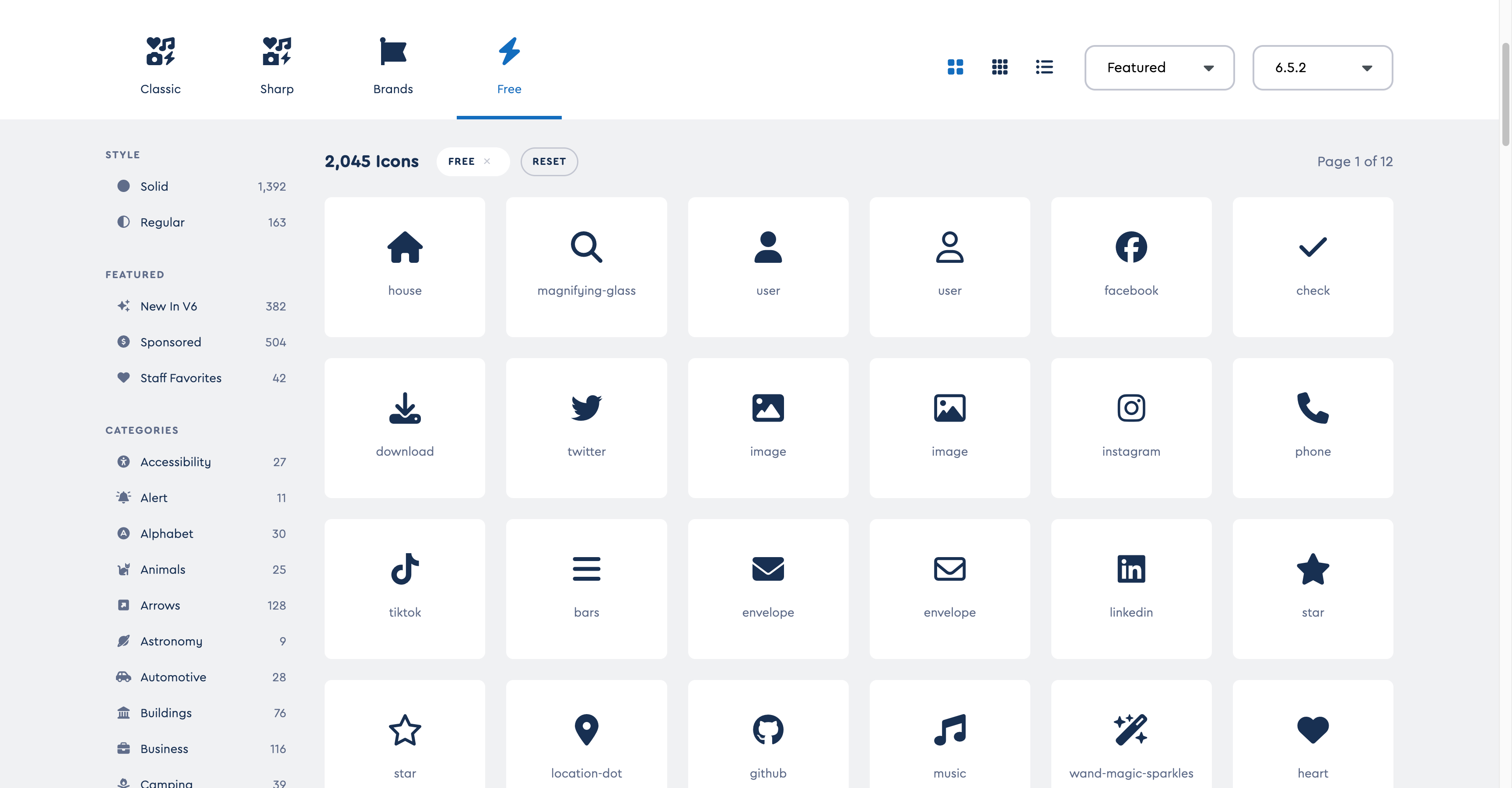Switch to roomy grid view
The height and width of the screenshot is (788, 1512).
tap(955, 67)
